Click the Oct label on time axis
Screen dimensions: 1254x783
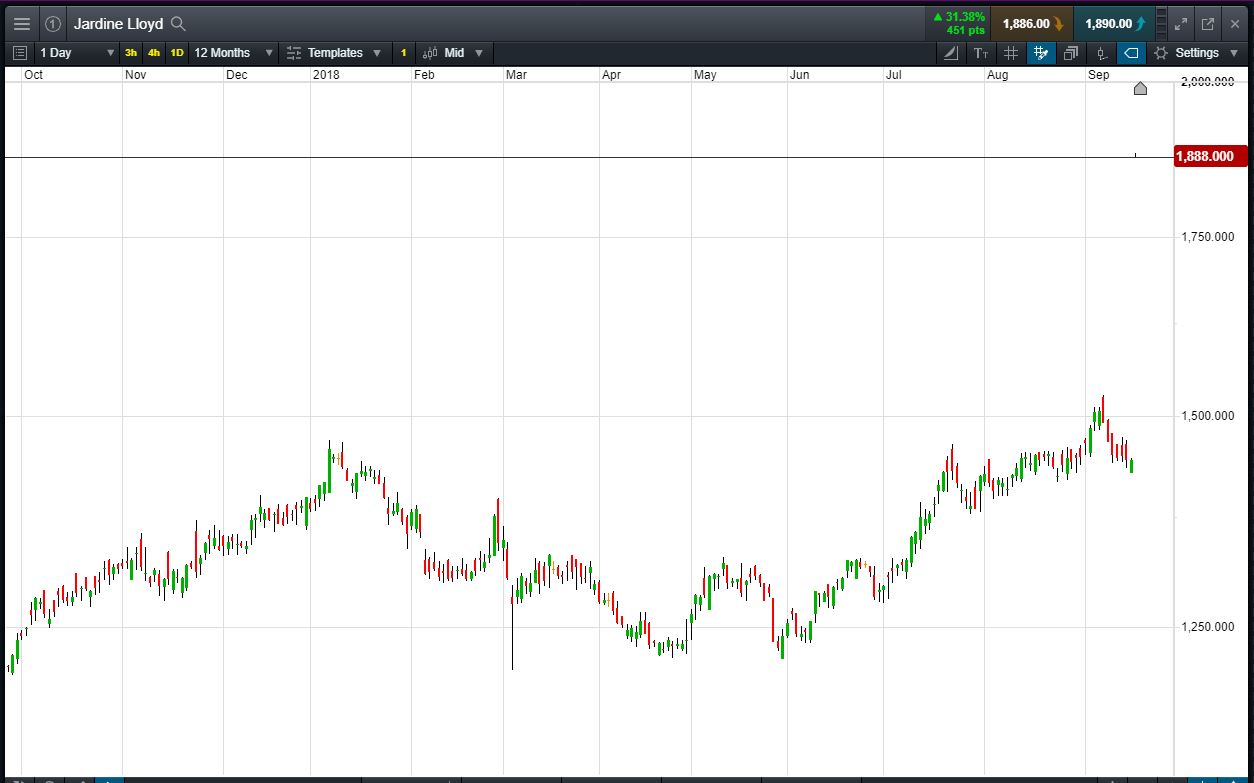[33, 75]
